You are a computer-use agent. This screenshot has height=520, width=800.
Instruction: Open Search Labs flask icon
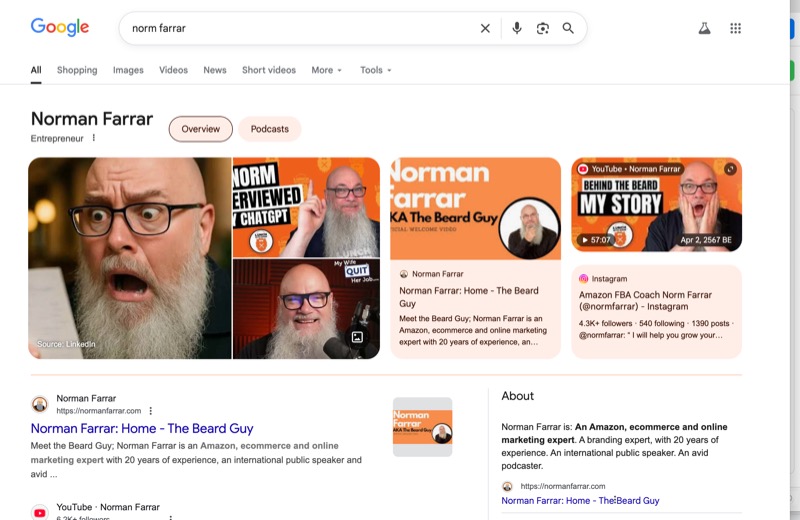pos(705,29)
